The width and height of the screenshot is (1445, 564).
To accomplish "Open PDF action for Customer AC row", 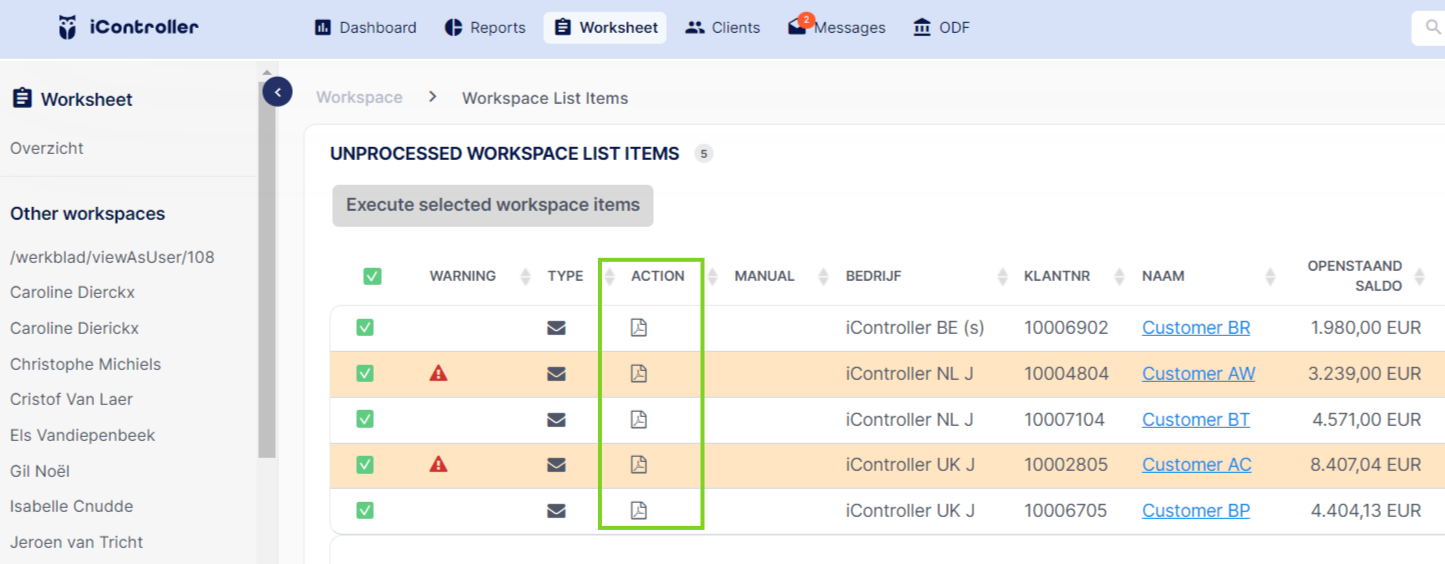I will [x=638, y=464].
